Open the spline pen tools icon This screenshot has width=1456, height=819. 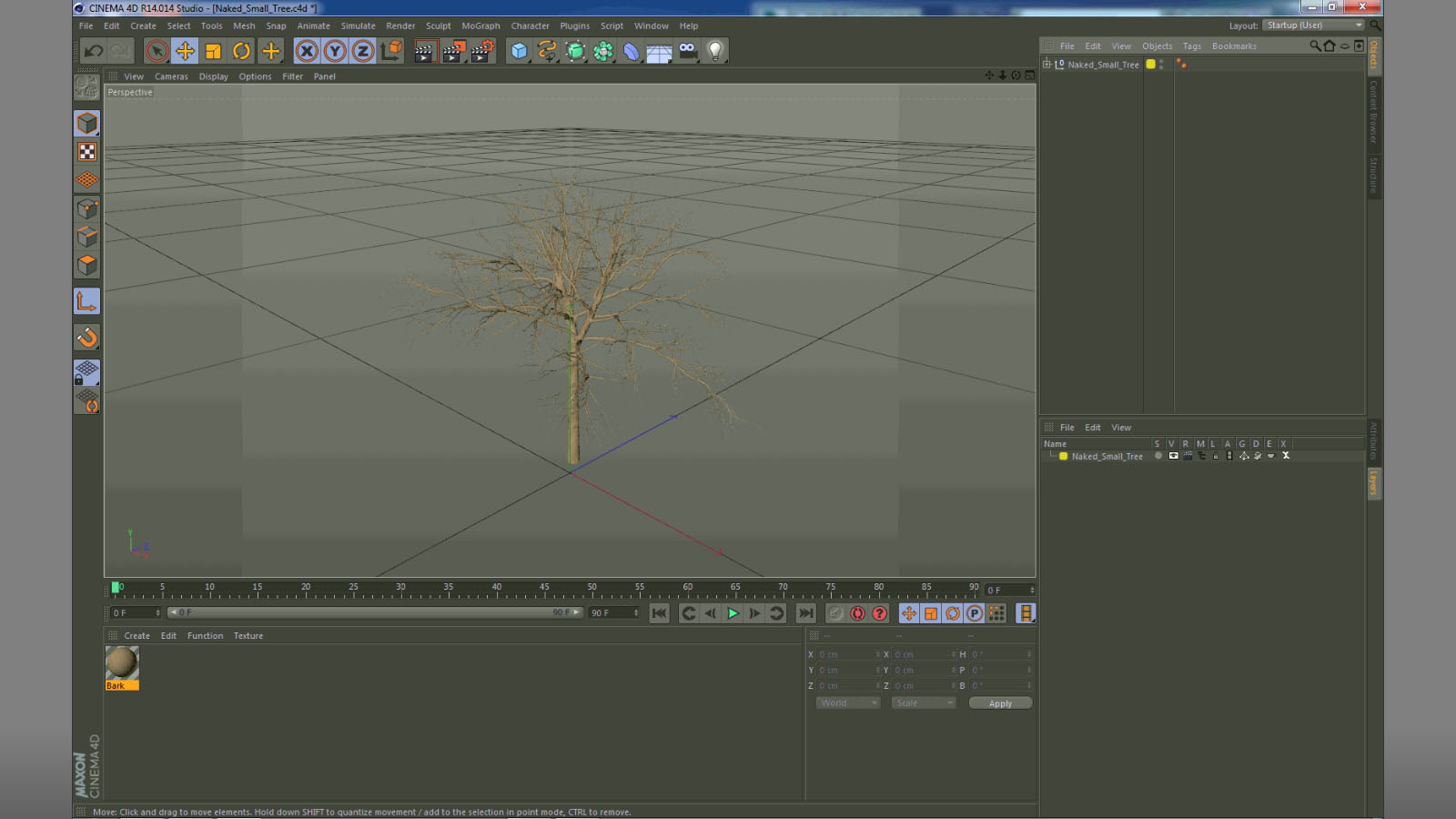click(x=547, y=51)
